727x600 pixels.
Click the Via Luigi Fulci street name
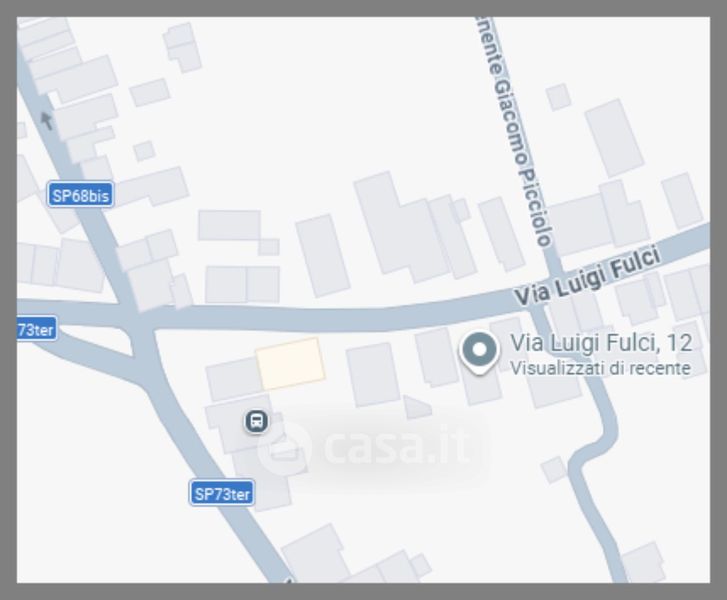587,276
